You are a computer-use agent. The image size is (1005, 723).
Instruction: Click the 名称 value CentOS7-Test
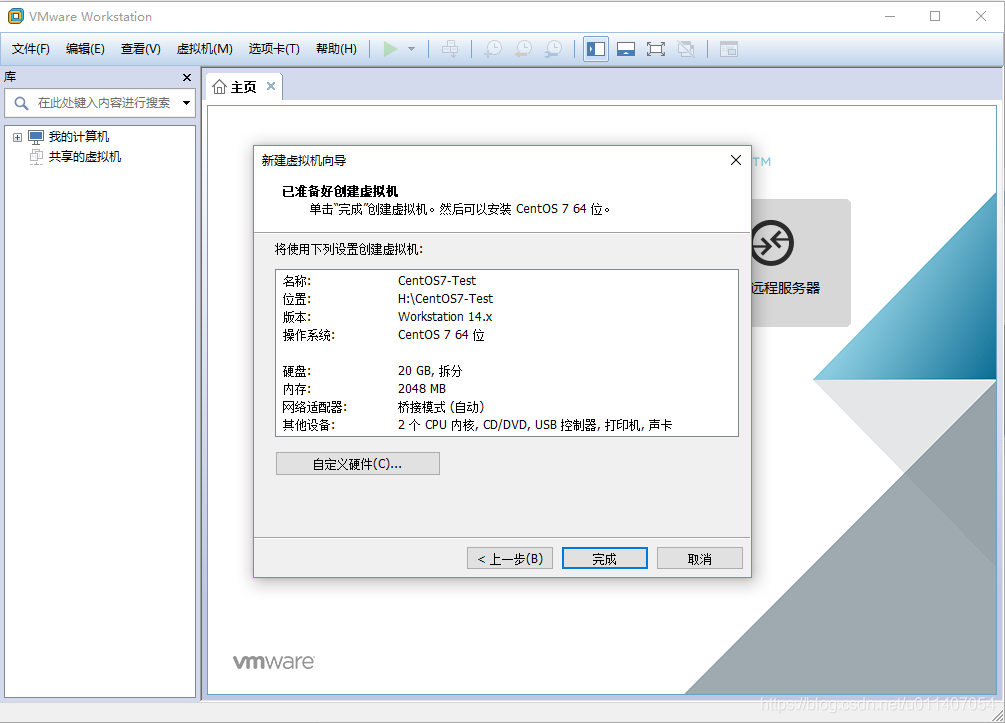436,281
